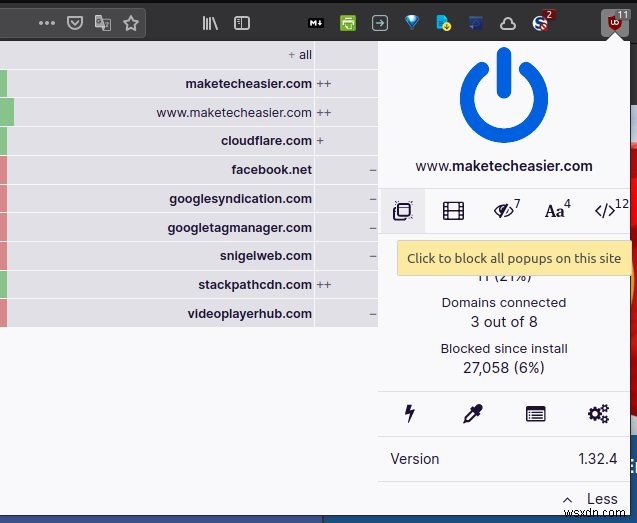This screenshot has width=637, height=523.
Task: Click rule cell beside googlesyndication.com
Action: coord(347,199)
